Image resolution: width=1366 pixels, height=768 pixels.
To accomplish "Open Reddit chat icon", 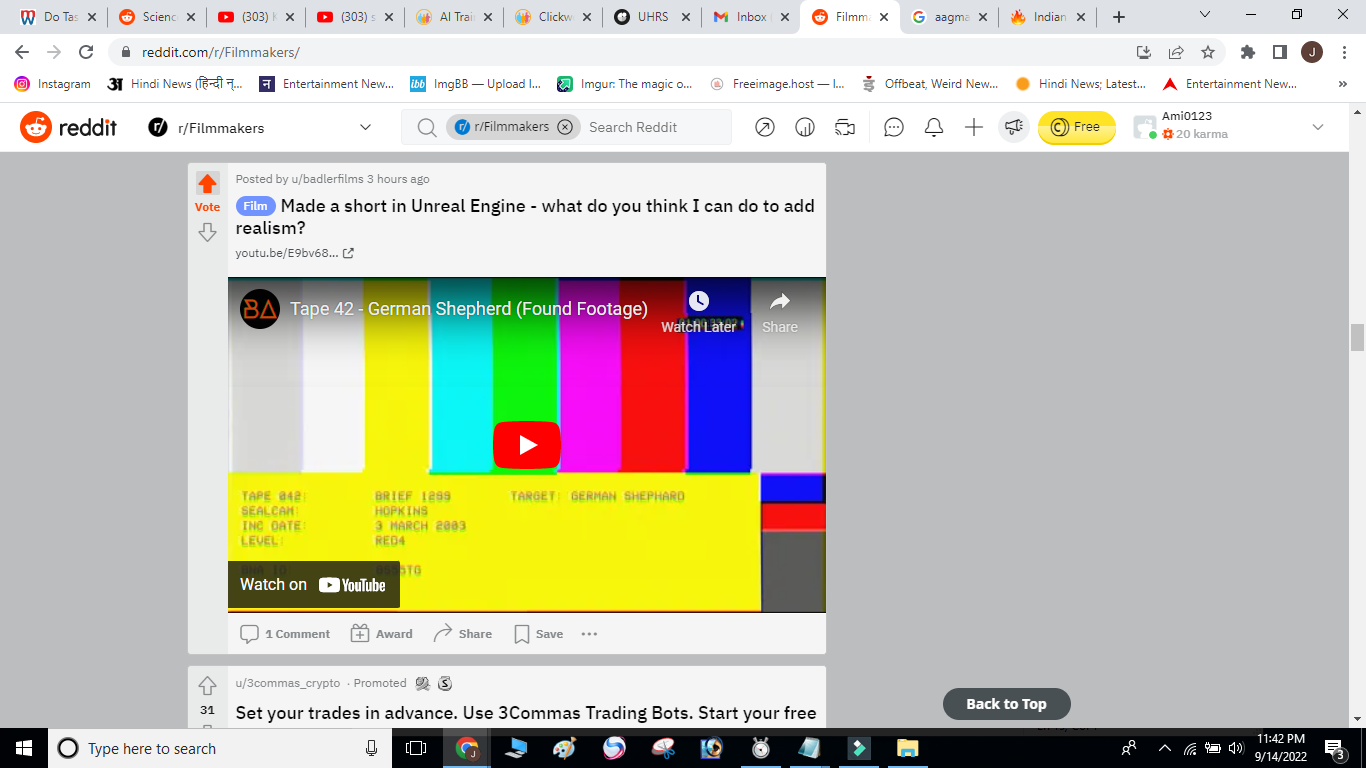I will point(894,127).
